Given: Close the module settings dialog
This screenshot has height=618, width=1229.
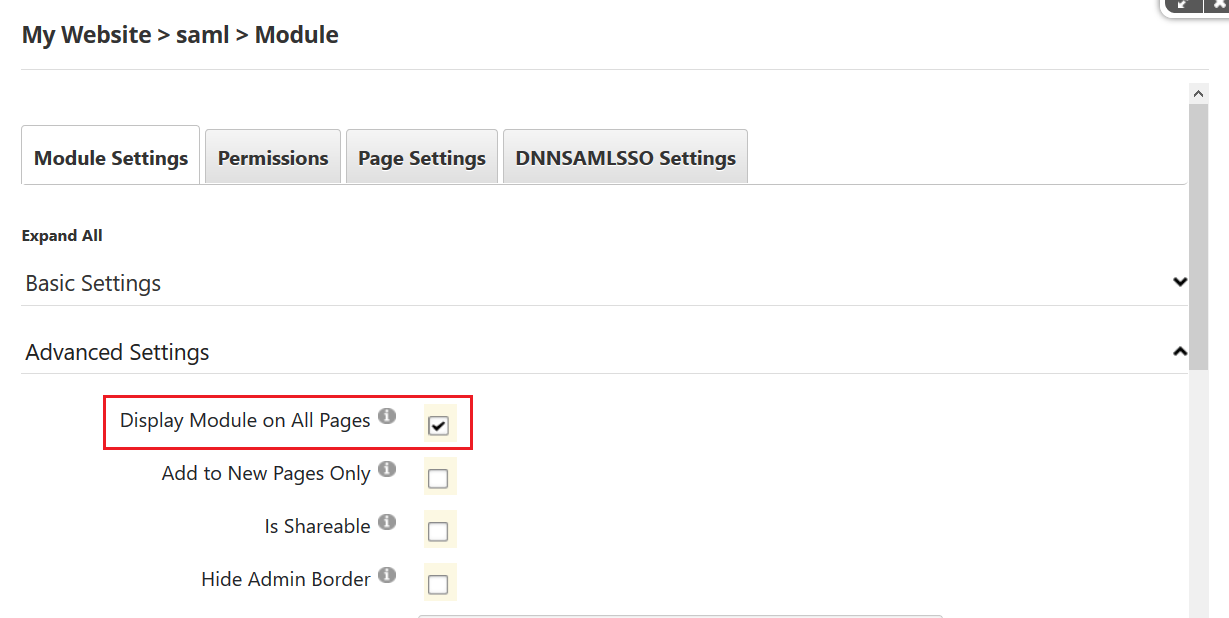Looking at the screenshot, I should pos(1216,5).
